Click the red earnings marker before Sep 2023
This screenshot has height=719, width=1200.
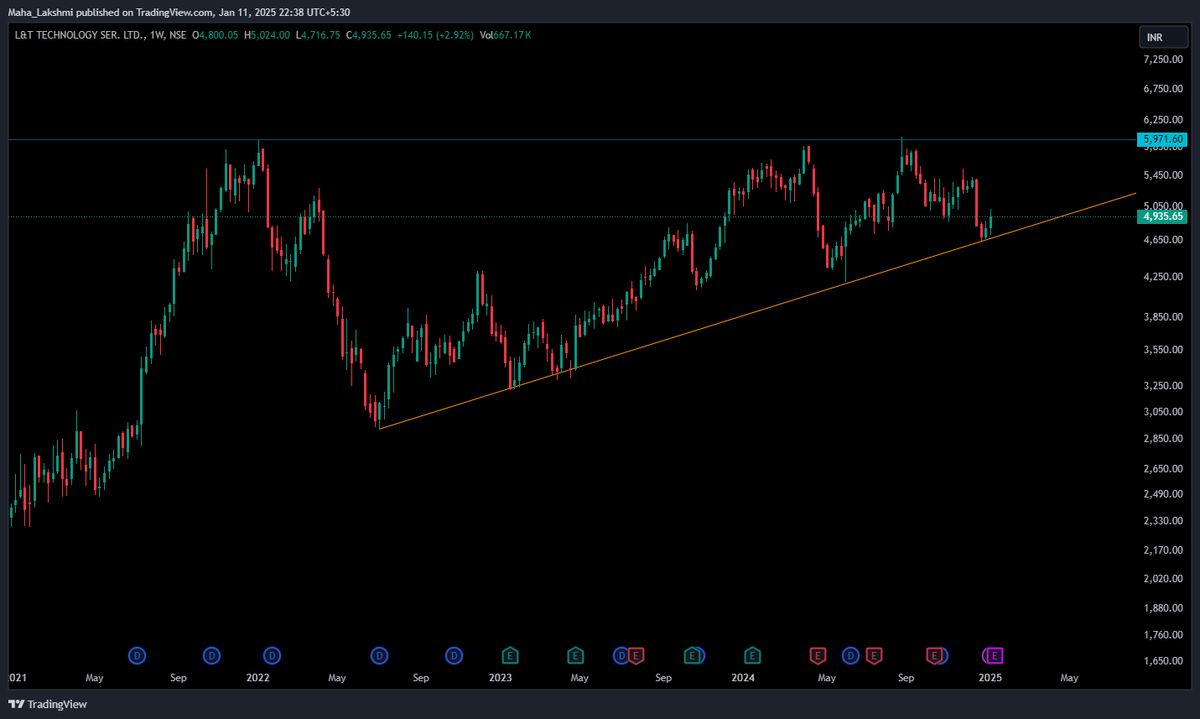636,655
